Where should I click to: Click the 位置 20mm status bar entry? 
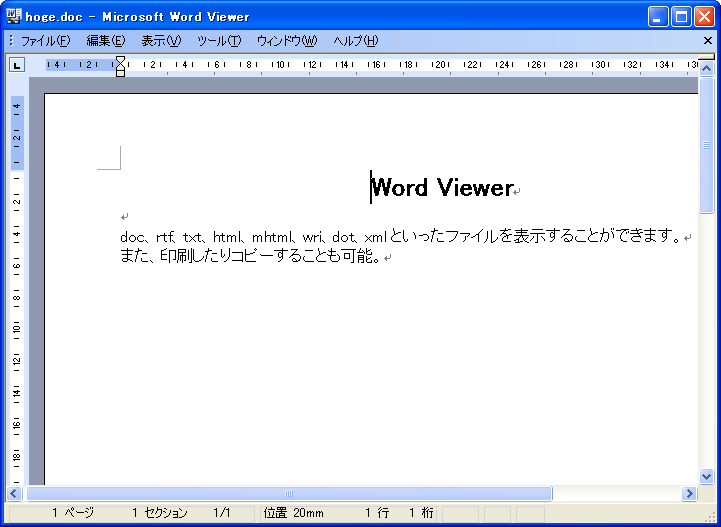[293, 513]
